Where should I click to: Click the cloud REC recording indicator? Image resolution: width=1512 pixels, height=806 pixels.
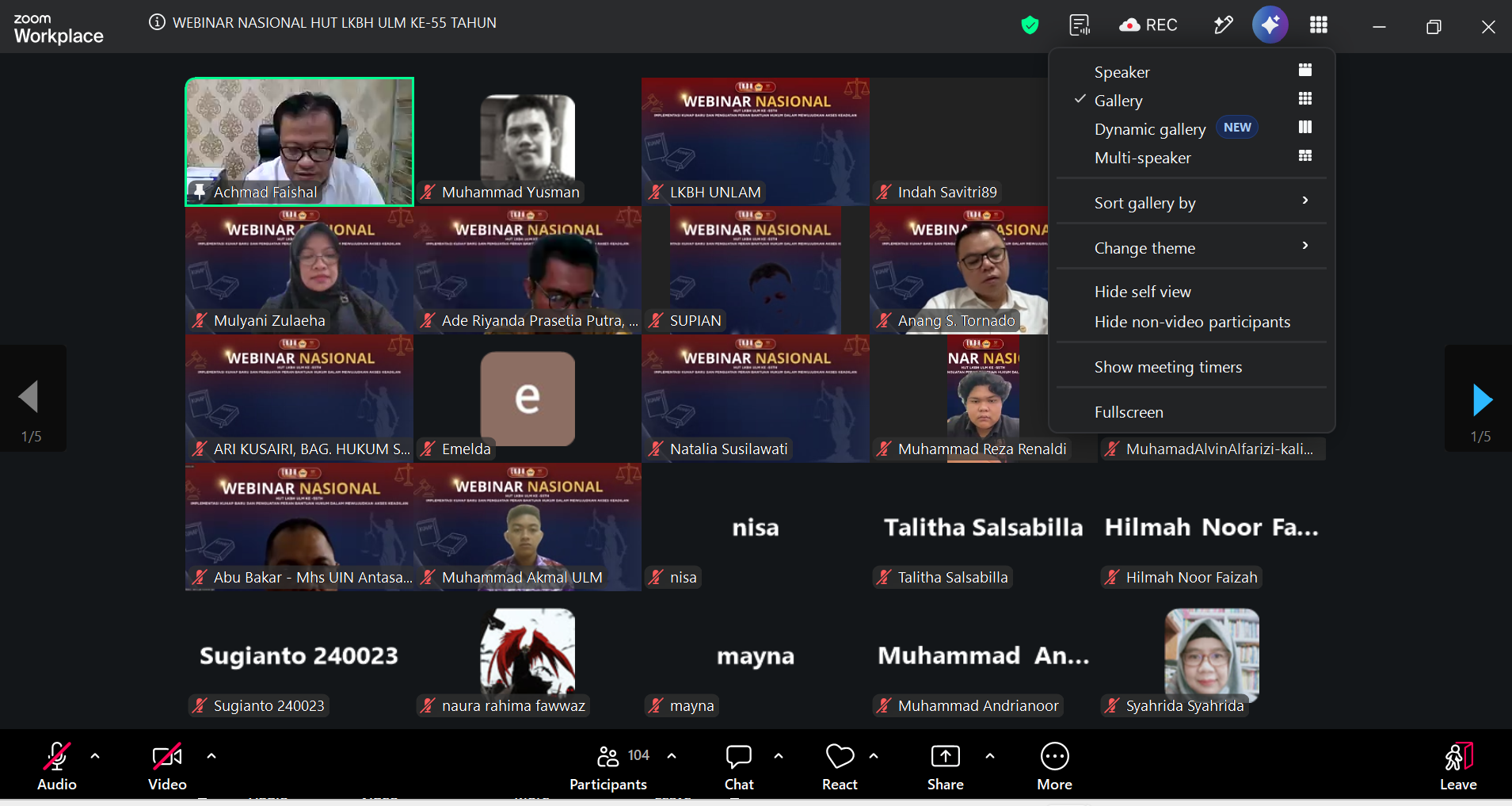click(x=1148, y=25)
